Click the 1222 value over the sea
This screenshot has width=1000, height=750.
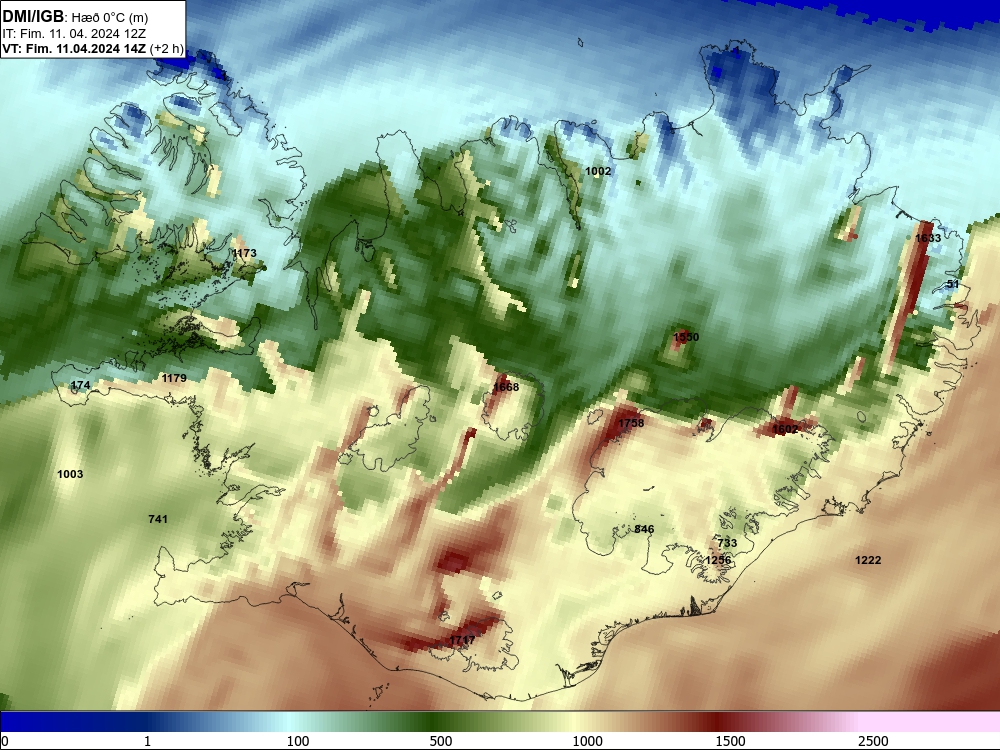[868, 560]
